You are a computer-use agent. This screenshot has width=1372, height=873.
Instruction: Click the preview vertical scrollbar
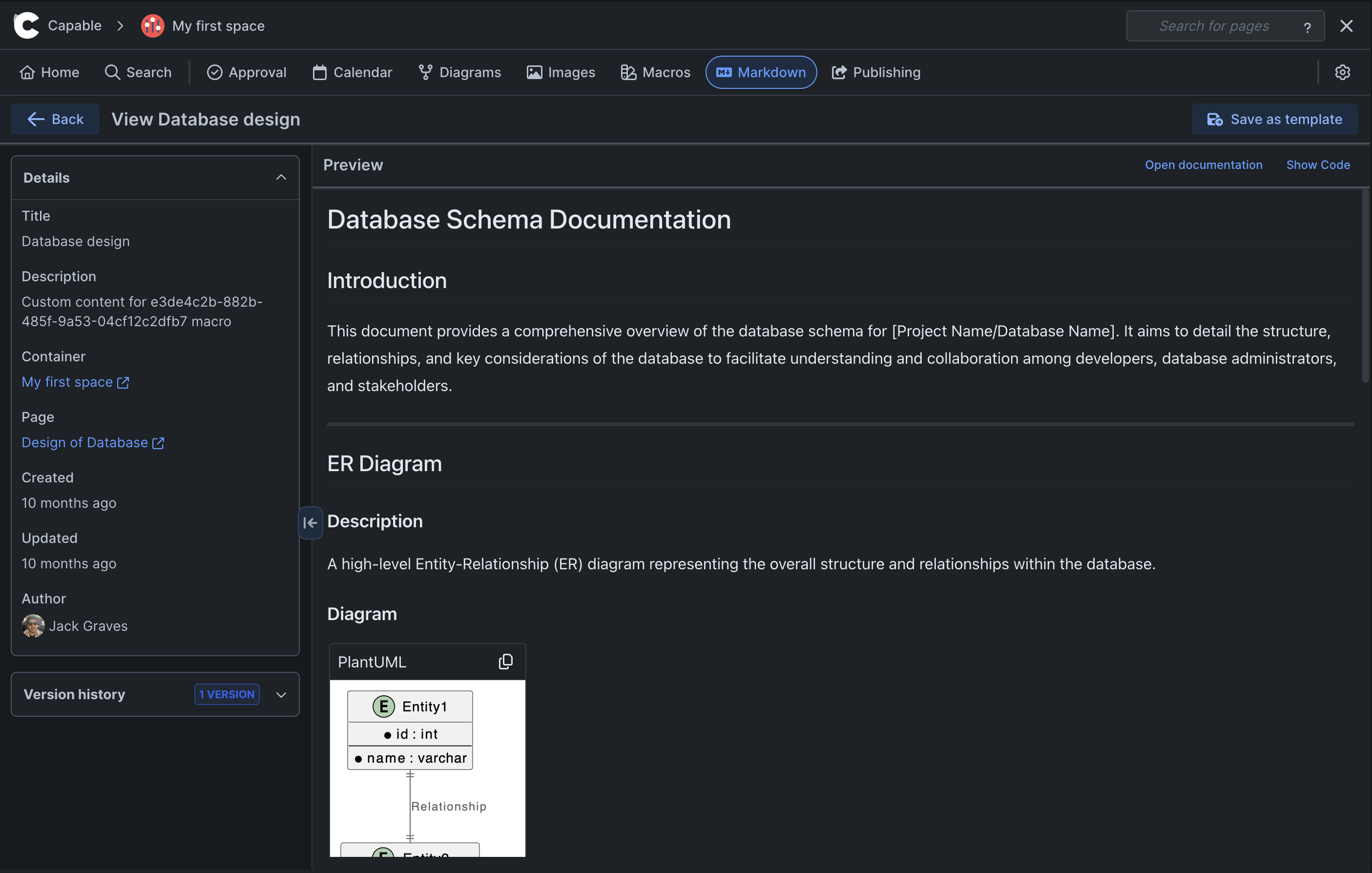point(1365,285)
